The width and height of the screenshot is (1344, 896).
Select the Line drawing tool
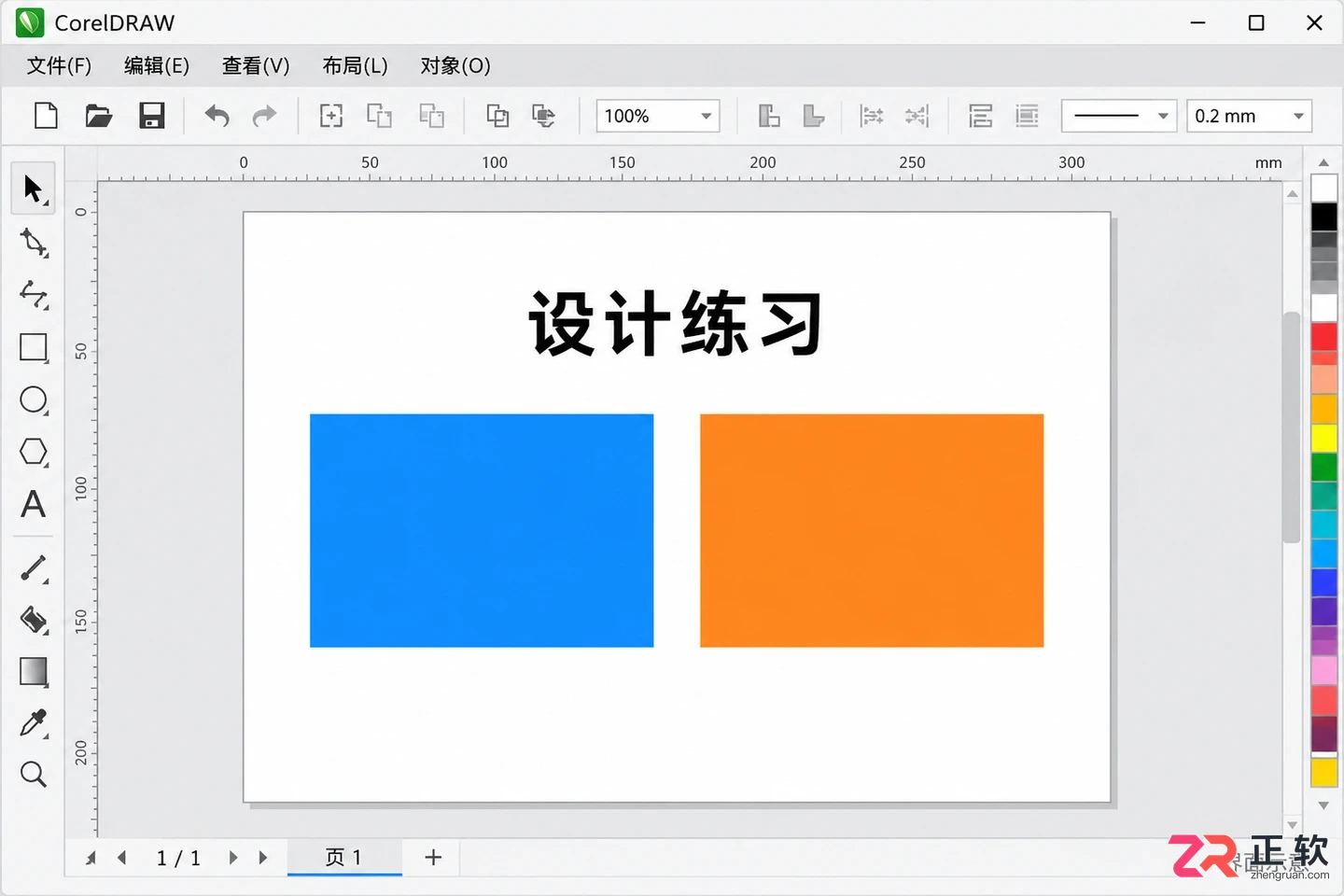click(x=34, y=567)
